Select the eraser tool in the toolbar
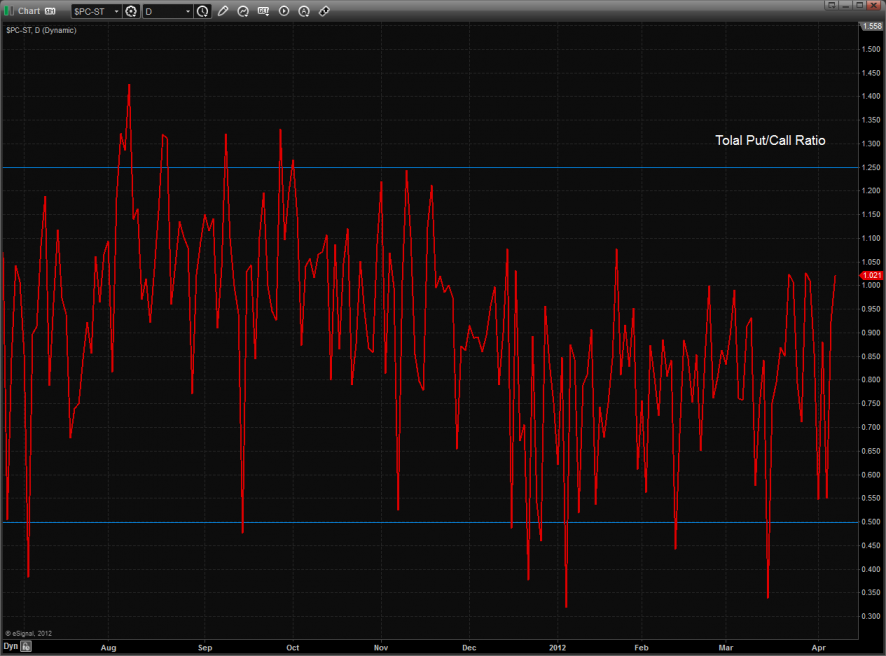 pyautogui.click(x=324, y=11)
